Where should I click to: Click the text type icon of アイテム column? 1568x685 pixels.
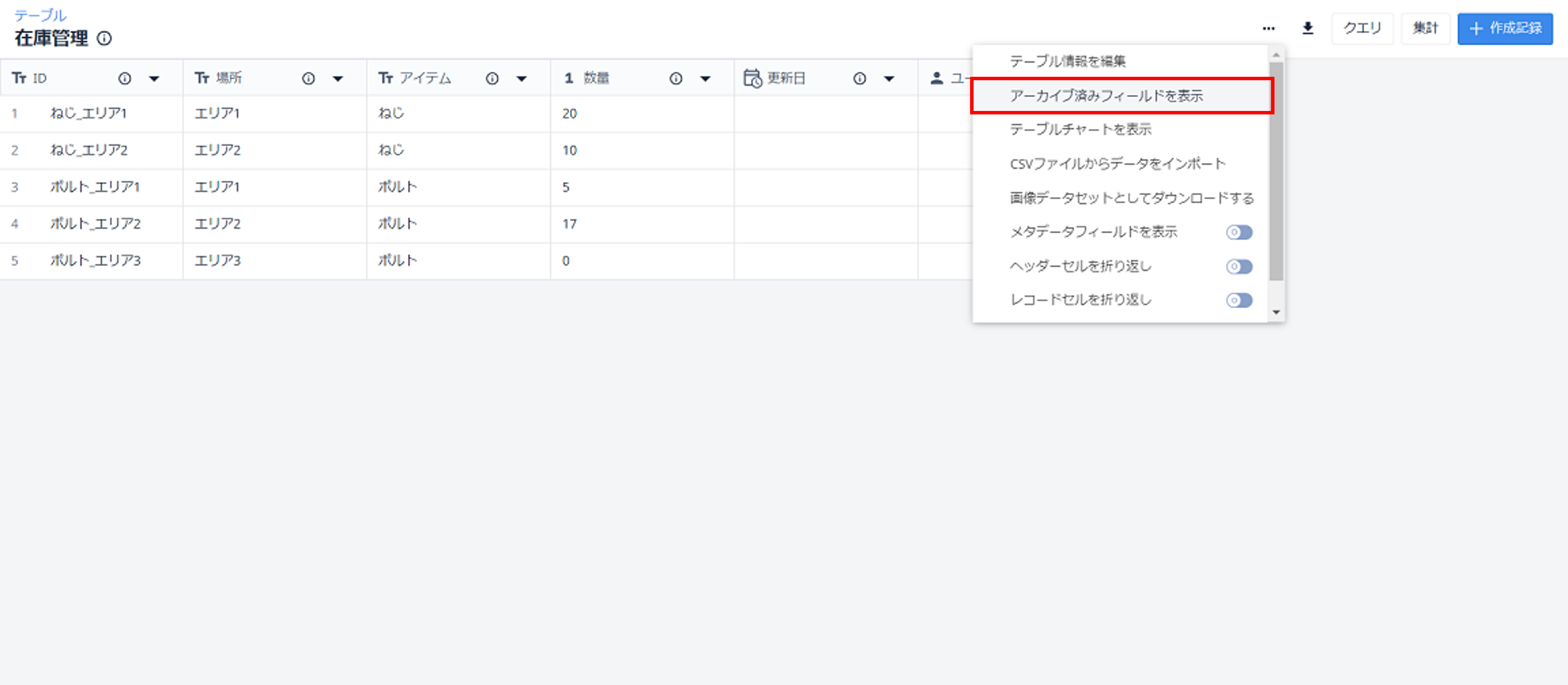(386, 78)
